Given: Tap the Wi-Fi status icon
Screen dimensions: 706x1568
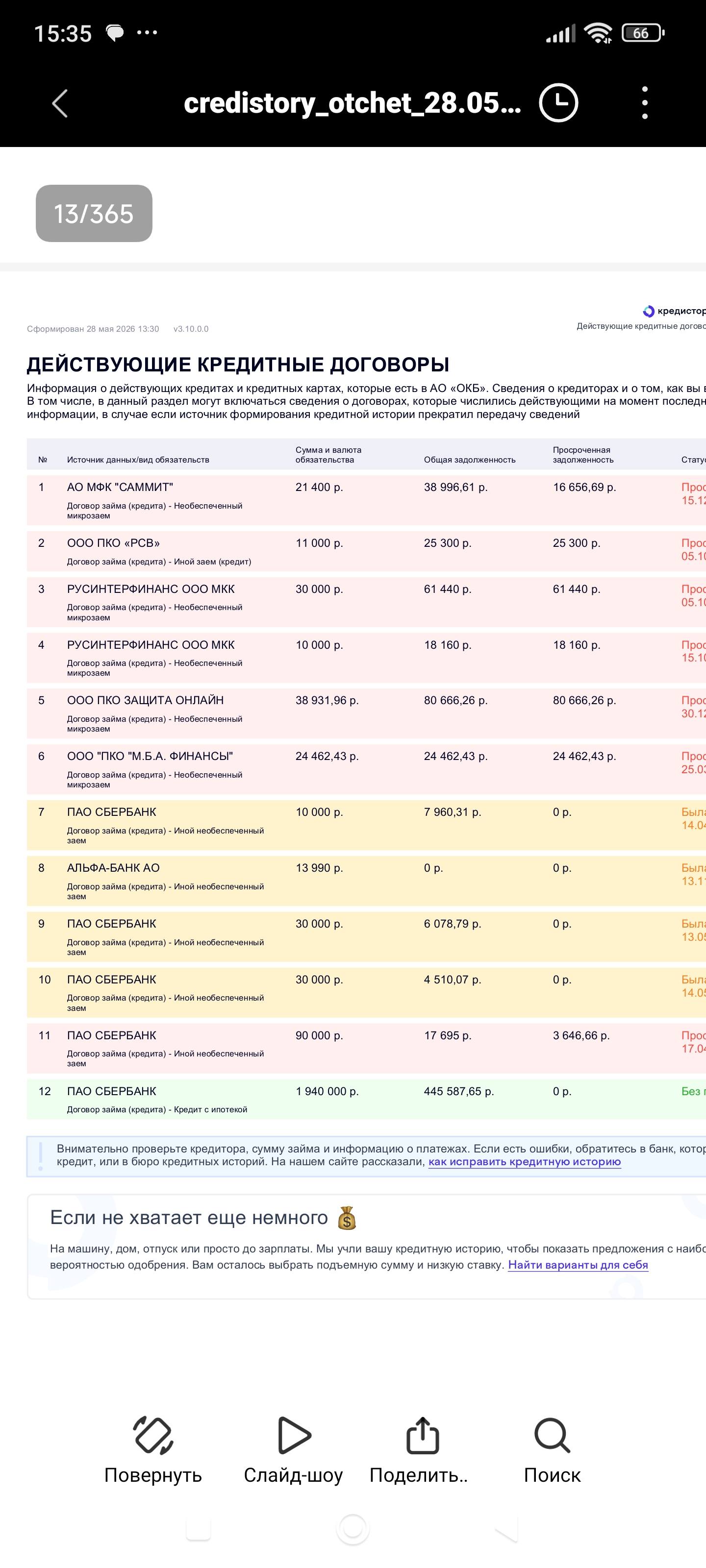Looking at the screenshot, I should pos(598,33).
